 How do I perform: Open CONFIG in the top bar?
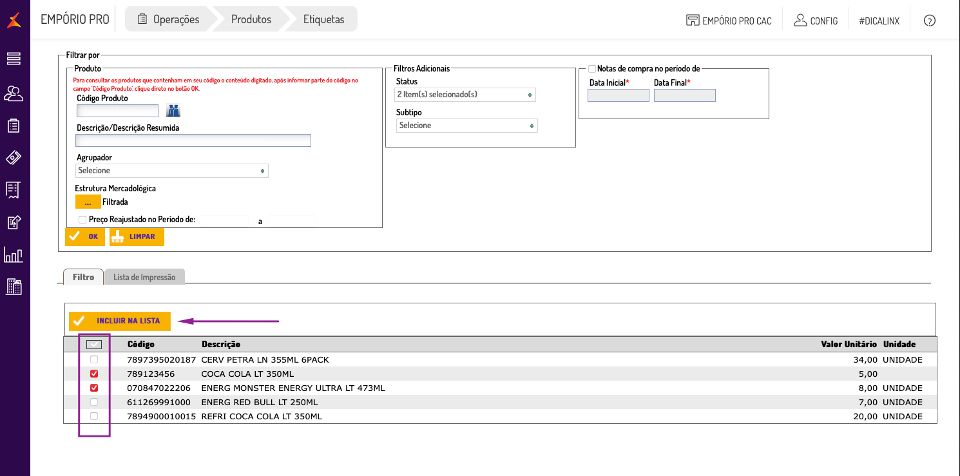[823, 20]
